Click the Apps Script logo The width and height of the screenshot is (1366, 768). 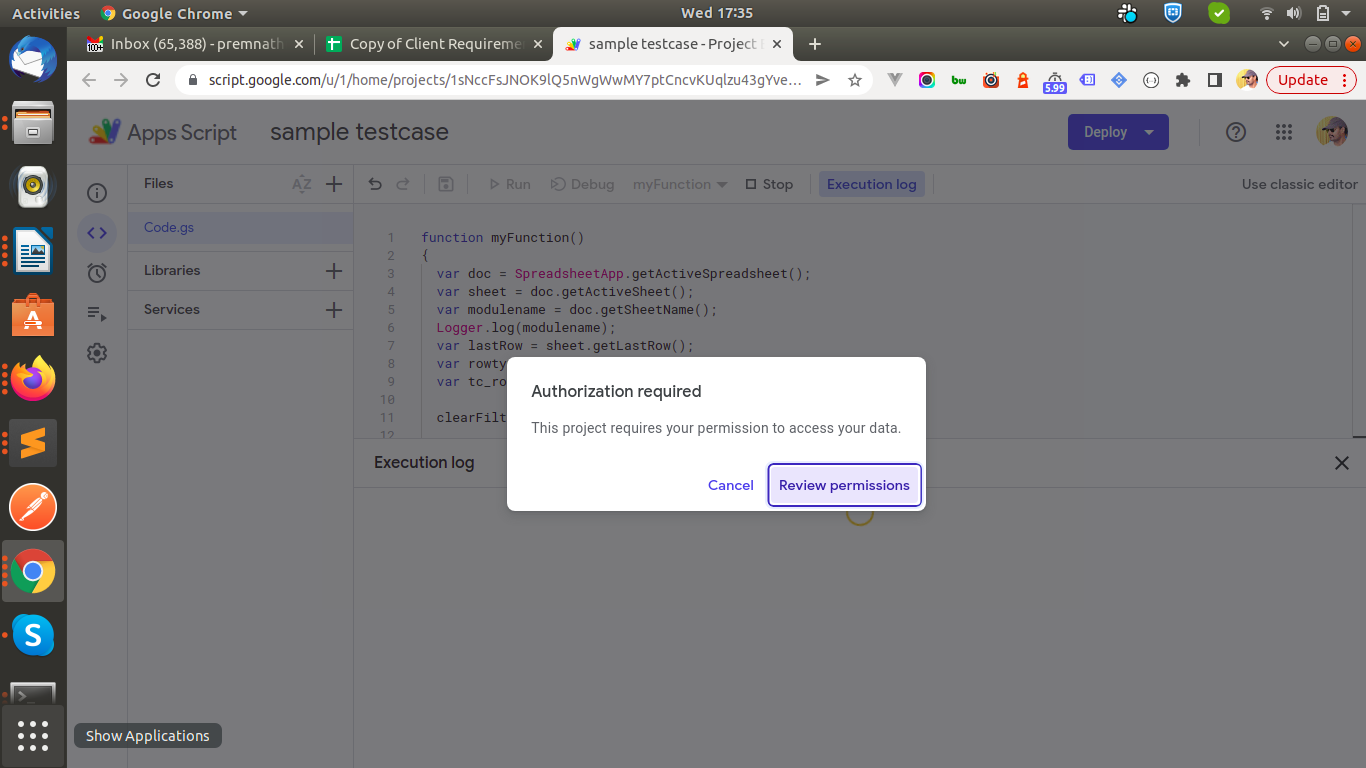[163, 132]
